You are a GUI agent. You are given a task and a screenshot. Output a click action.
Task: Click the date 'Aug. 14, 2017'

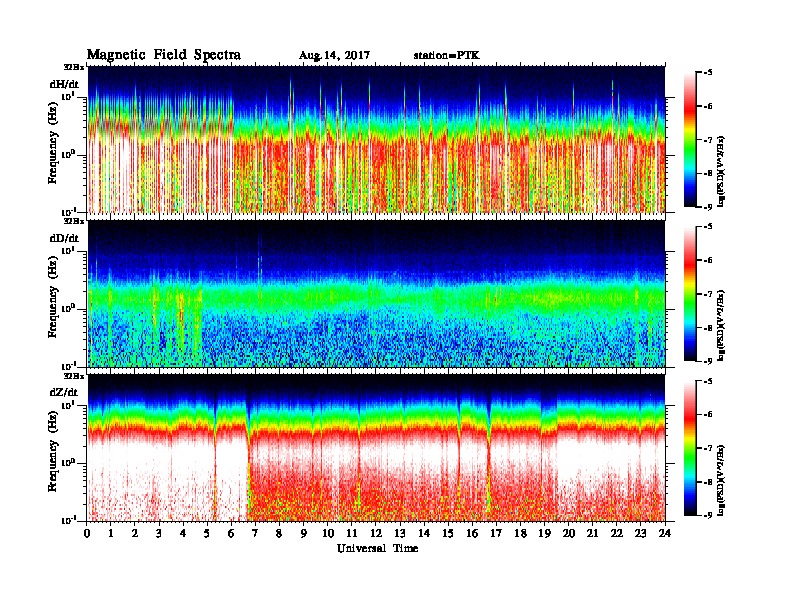pyautogui.click(x=334, y=56)
